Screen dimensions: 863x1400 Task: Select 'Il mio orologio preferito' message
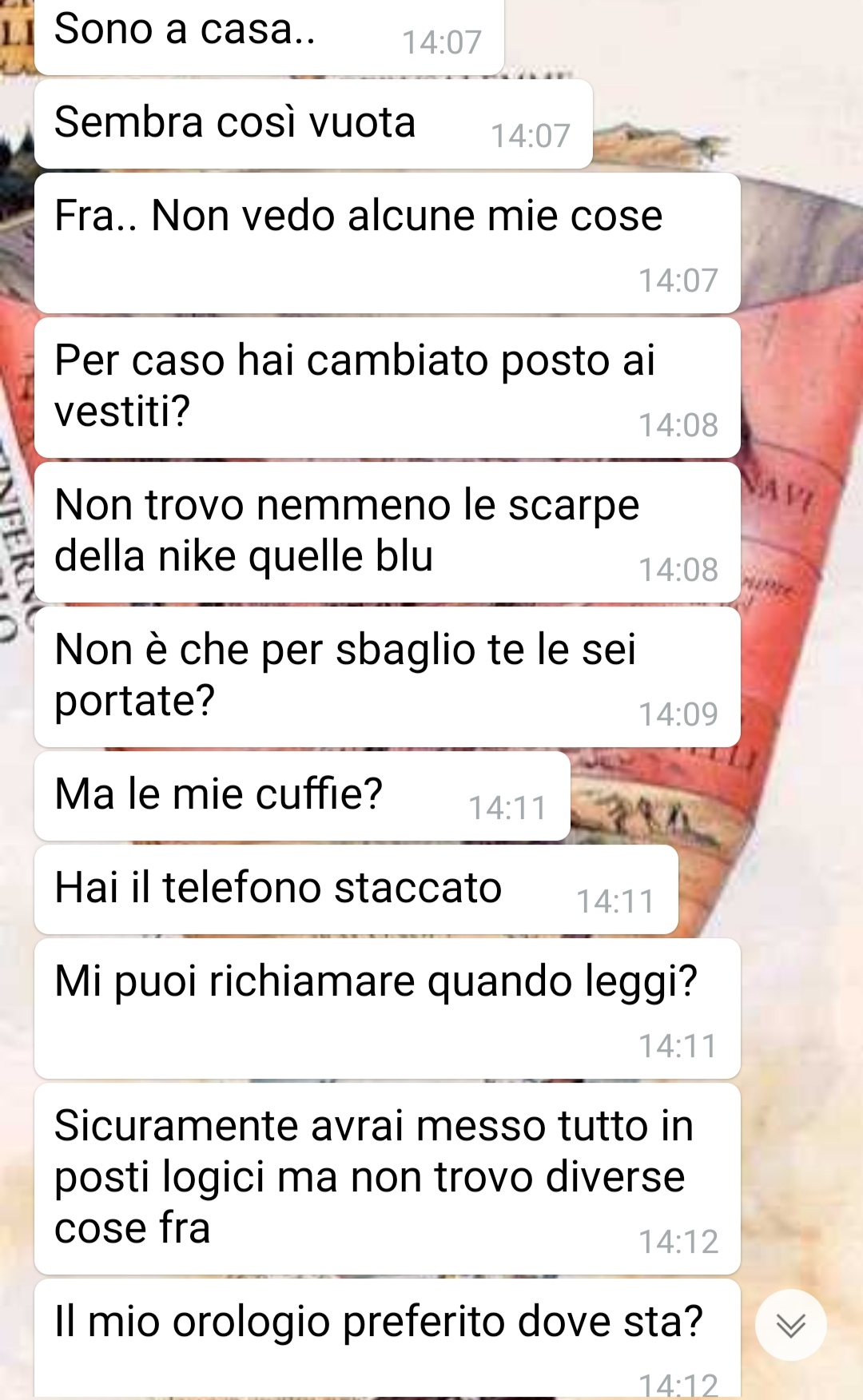pyautogui.click(x=388, y=1339)
